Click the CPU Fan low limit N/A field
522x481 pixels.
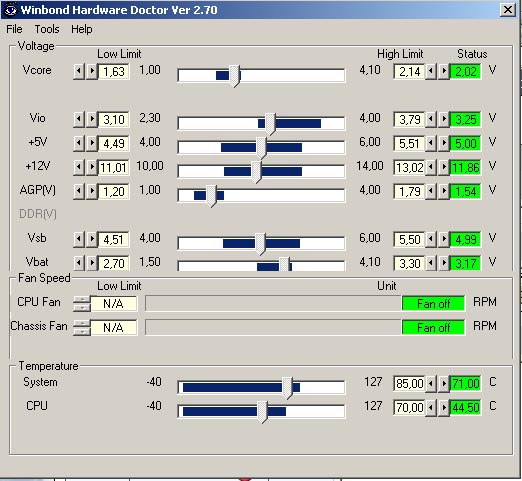[x=113, y=303]
